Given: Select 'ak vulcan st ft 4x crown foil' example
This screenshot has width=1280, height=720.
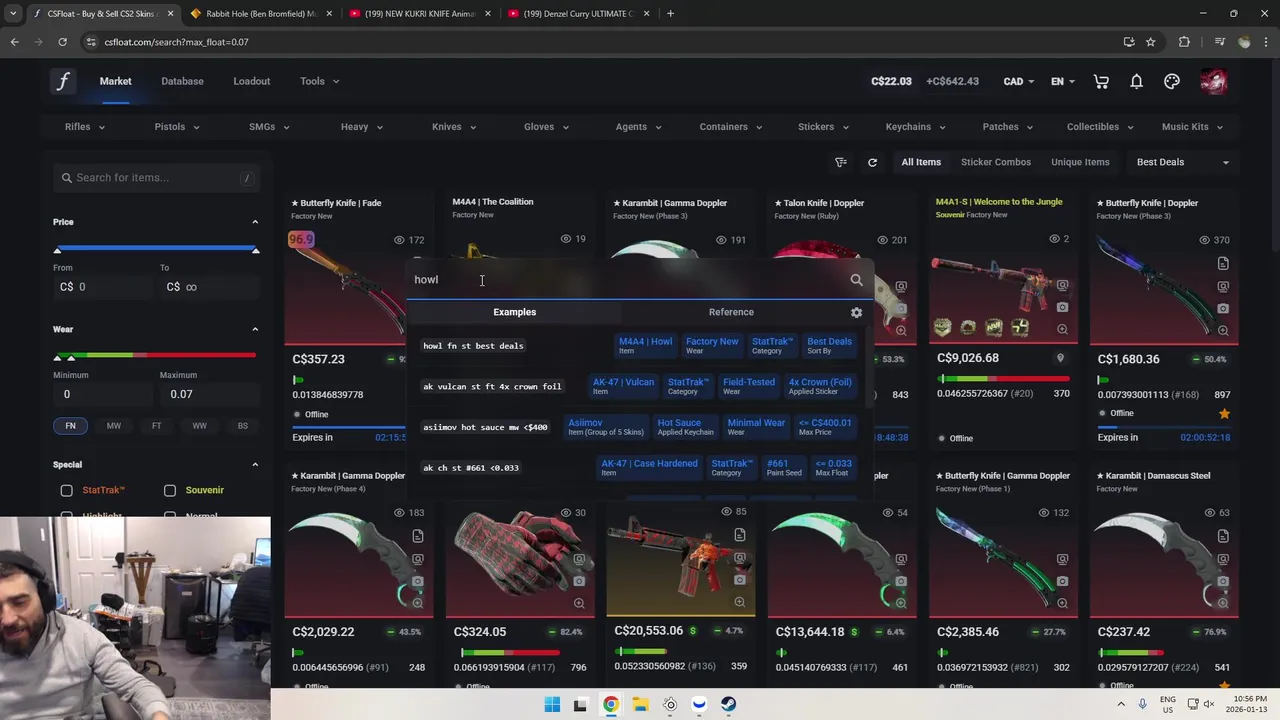Looking at the screenshot, I should tap(492, 386).
